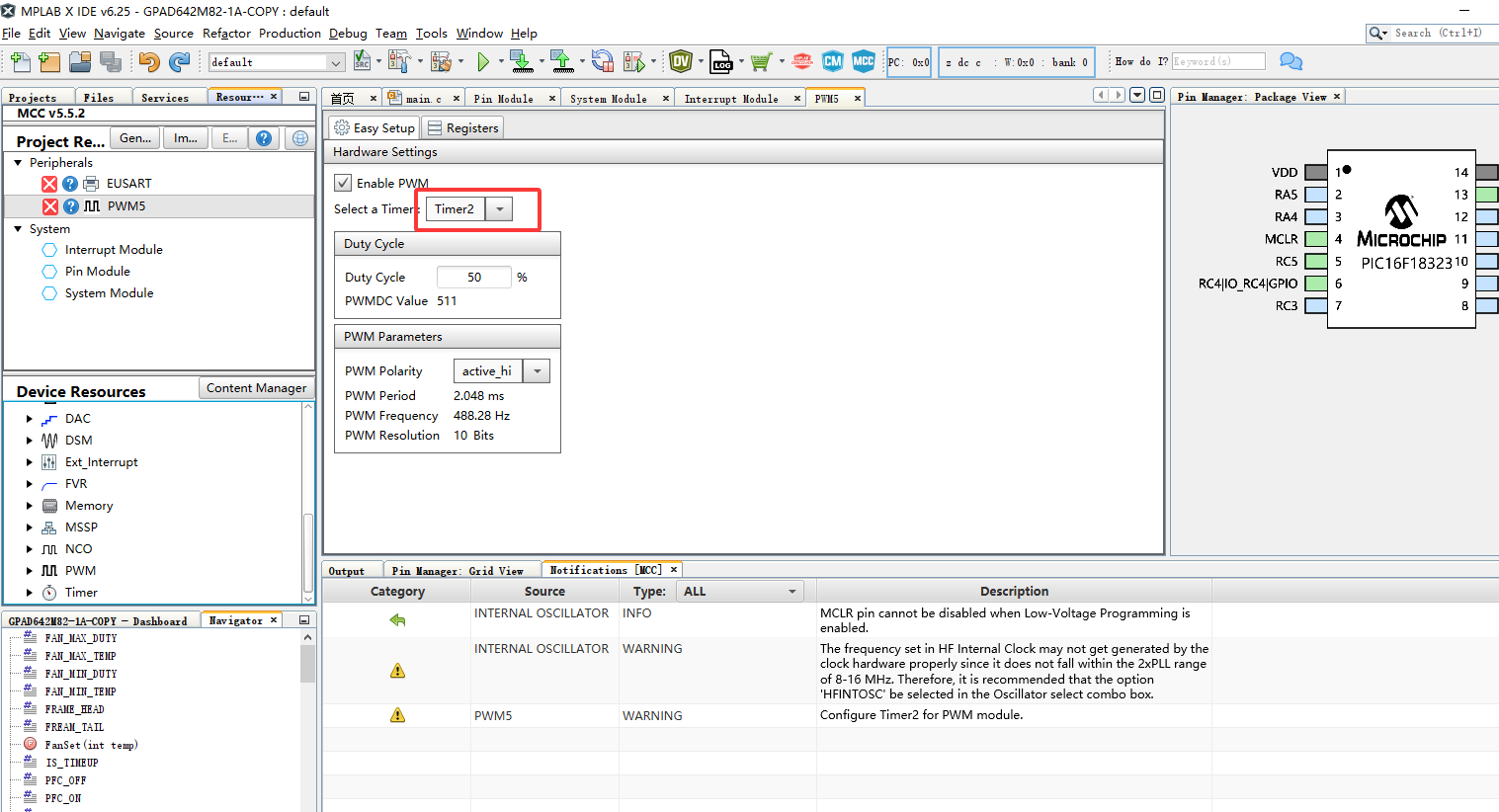Click the globe icon in Project Resources
The height and width of the screenshot is (812, 1499).
300,138
